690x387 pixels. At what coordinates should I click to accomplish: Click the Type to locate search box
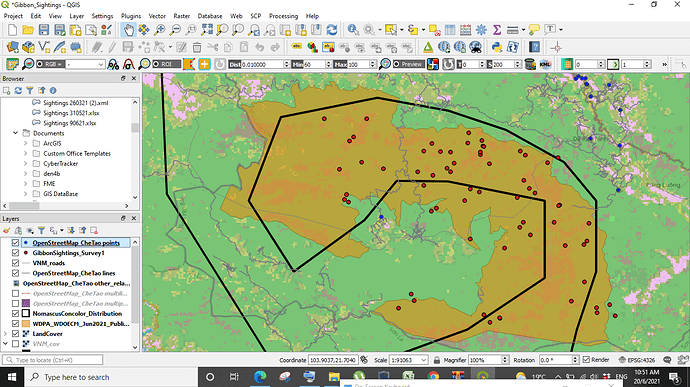pyautogui.click(x=52, y=360)
